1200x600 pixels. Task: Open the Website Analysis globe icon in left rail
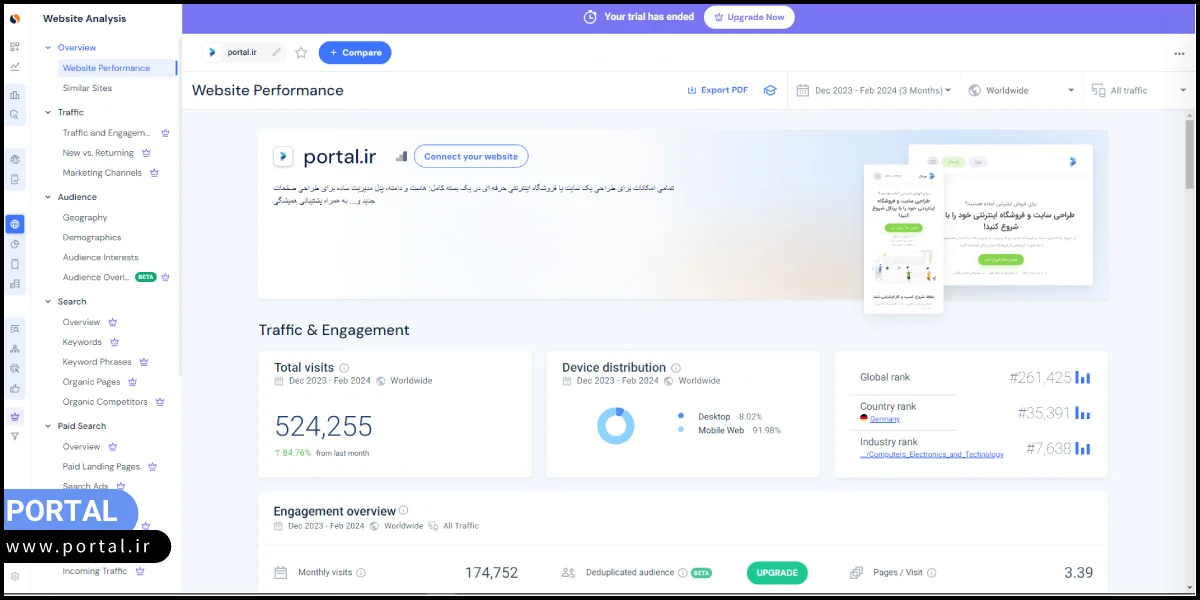pyautogui.click(x=14, y=222)
